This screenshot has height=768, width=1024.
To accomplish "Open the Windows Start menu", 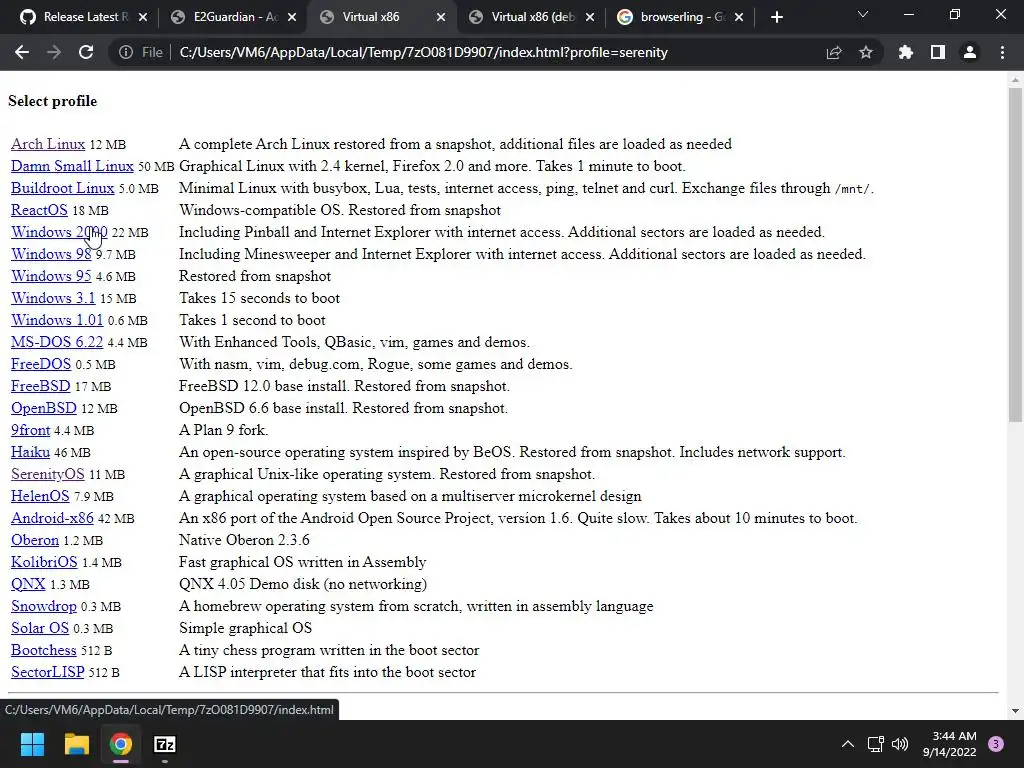I will pyautogui.click(x=32, y=744).
